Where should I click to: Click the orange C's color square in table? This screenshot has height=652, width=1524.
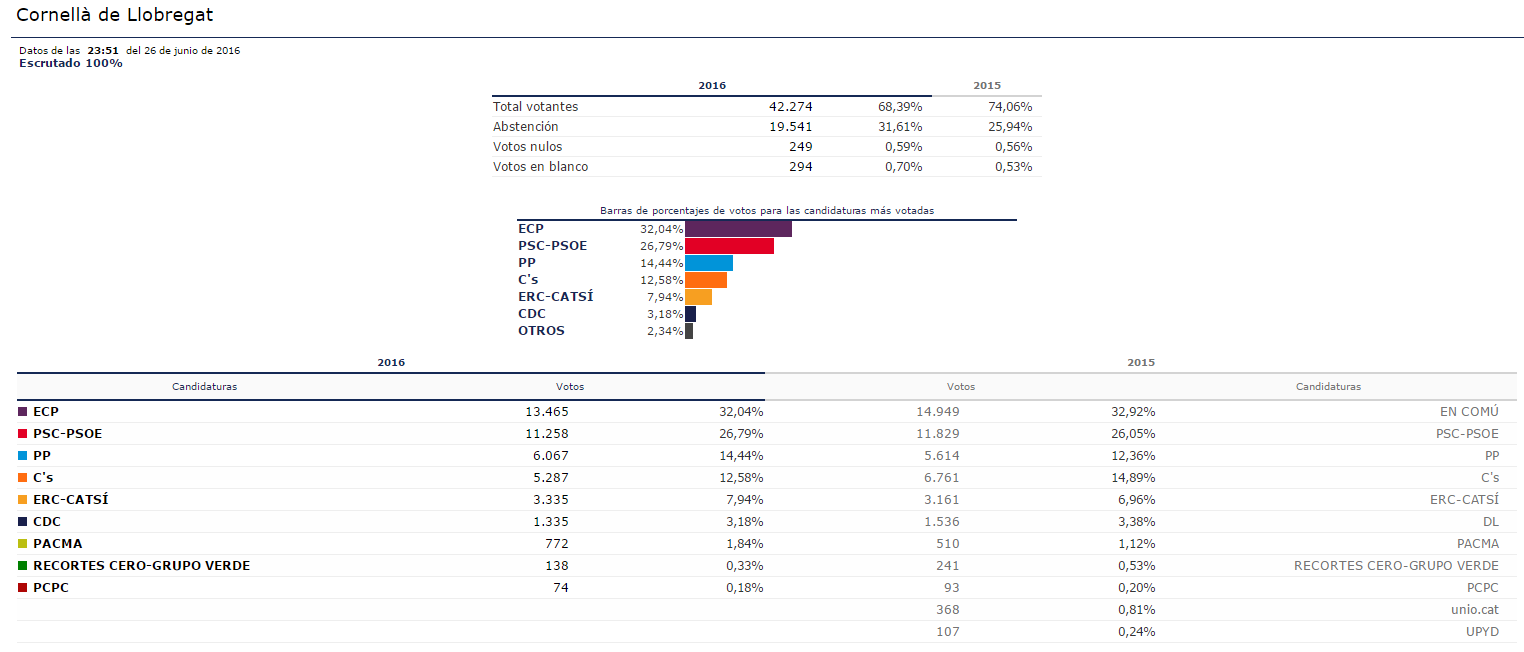coord(23,477)
